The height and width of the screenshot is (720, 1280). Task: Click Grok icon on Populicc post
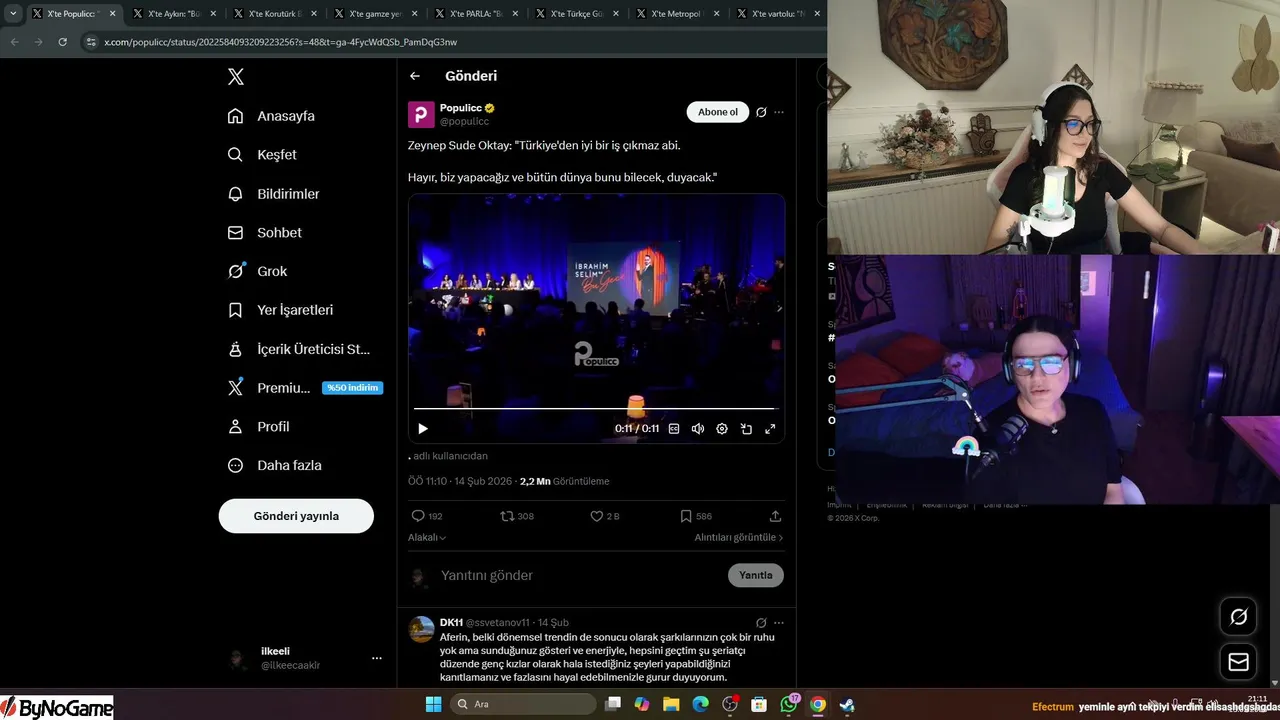761,112
